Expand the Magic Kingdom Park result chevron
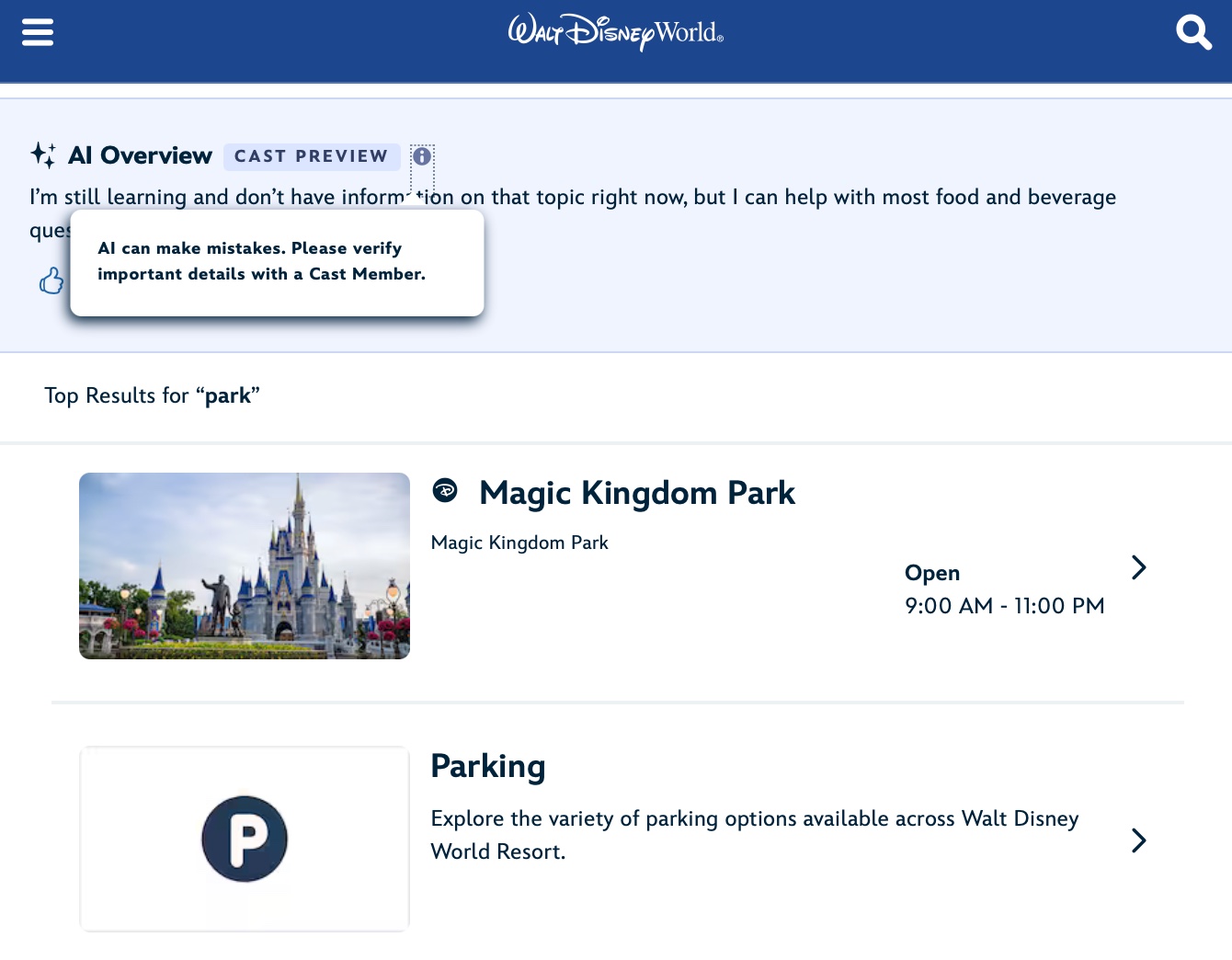This screenshot has width=1232, height=960. point(1138,567)
